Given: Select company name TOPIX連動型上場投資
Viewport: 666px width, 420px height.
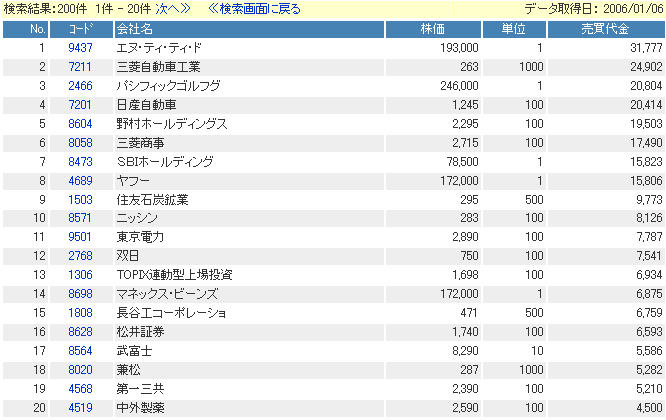Looking at the screenshot, I should pos(175,275).
